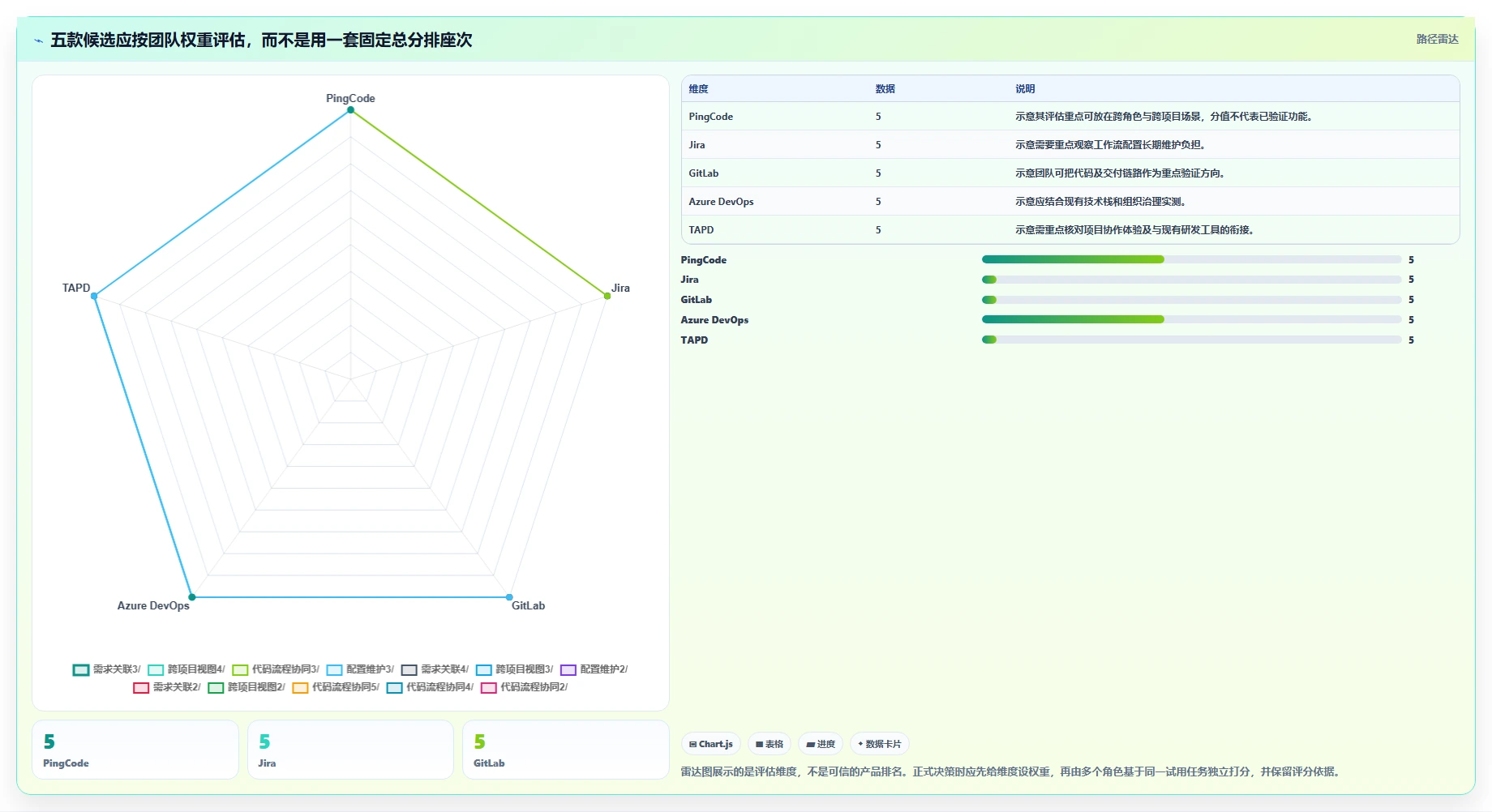Click the description '示意需要重点观察工作流配置长期维护负担。'
The height and width of the screenshot is (812, 1492).
click(1112, 145)
